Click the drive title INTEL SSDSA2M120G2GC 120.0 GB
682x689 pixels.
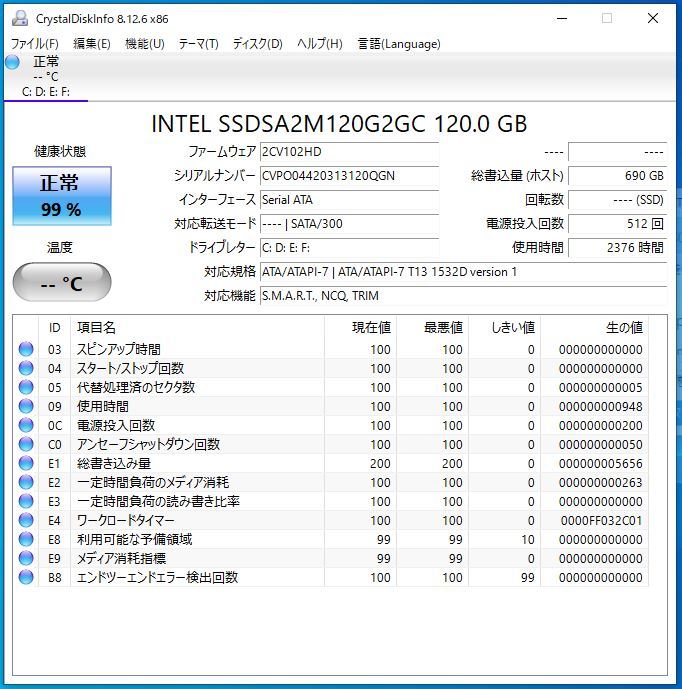click(x=339, y=123)
